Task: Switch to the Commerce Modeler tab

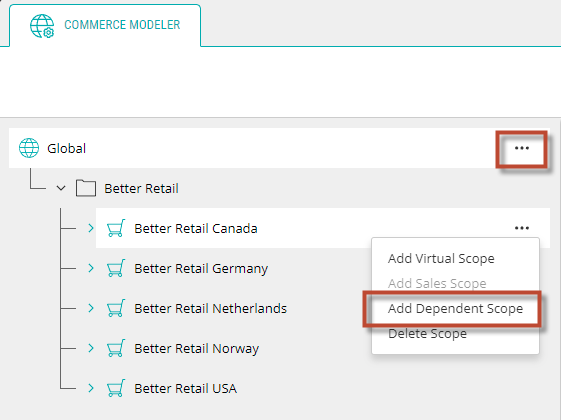Action: [x=105, y=25]
